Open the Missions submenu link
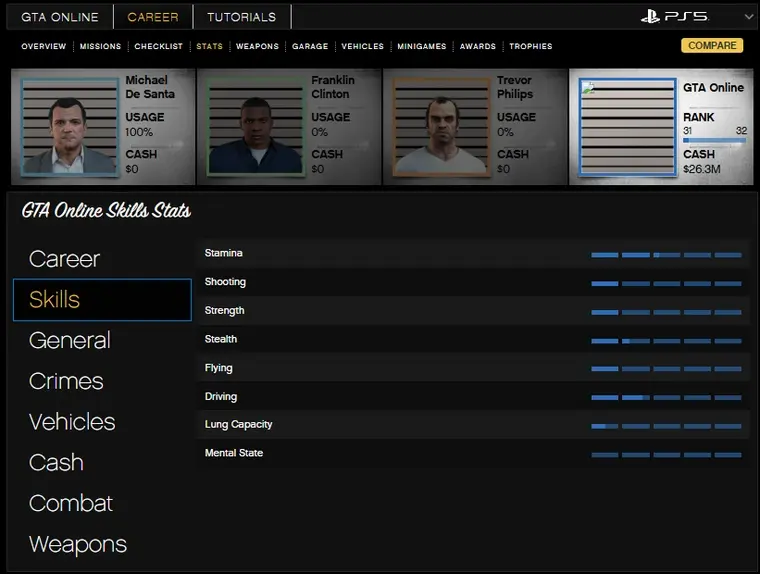The width and height of the screenshot is (760, 574). pyautogui.click(x=100, y=46)
